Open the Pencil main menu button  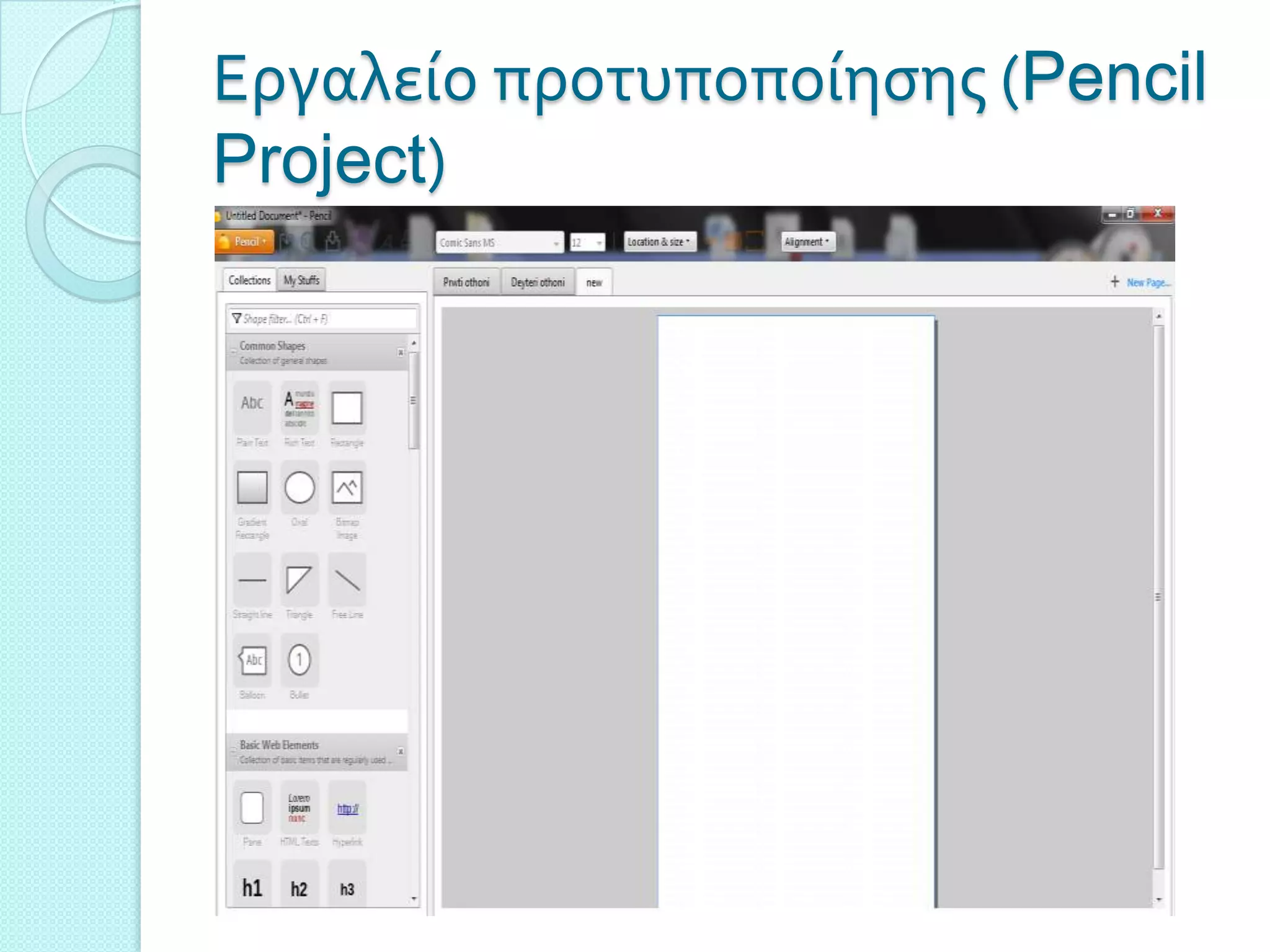pos(244,242)
